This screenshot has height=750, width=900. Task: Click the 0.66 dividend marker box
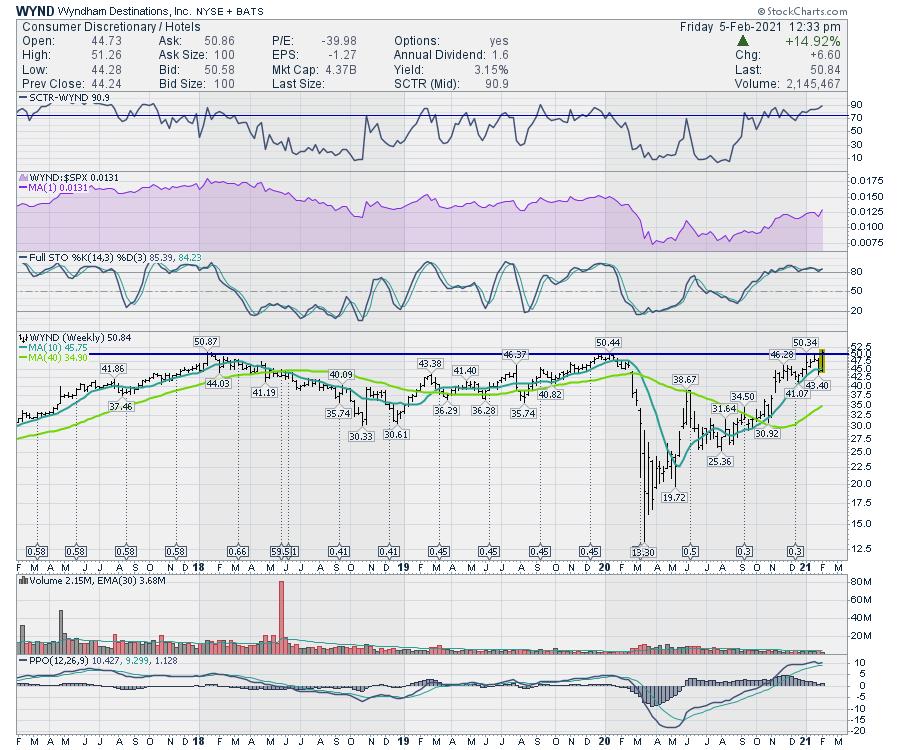click(x=239, y=552)
